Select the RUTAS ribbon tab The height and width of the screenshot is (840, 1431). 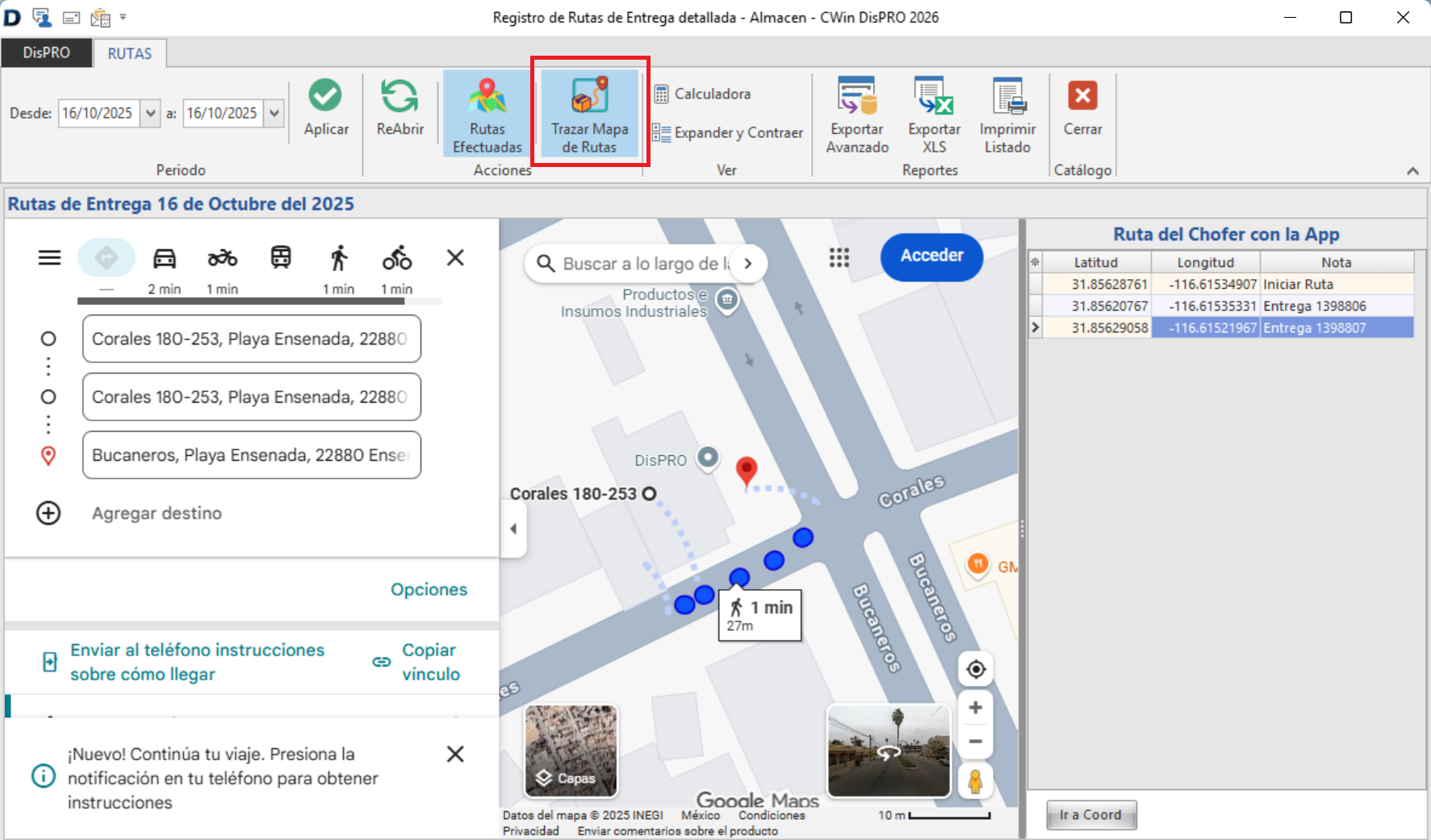tap(129, 53)
